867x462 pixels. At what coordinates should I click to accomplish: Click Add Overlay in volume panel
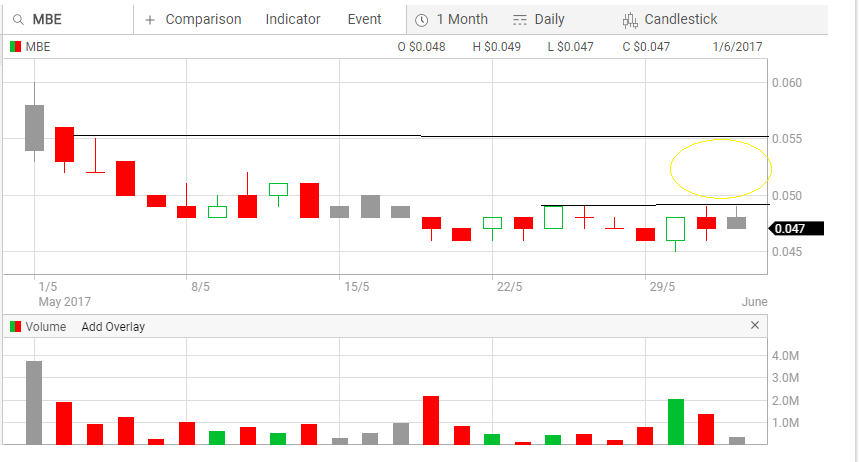(113, 327)
